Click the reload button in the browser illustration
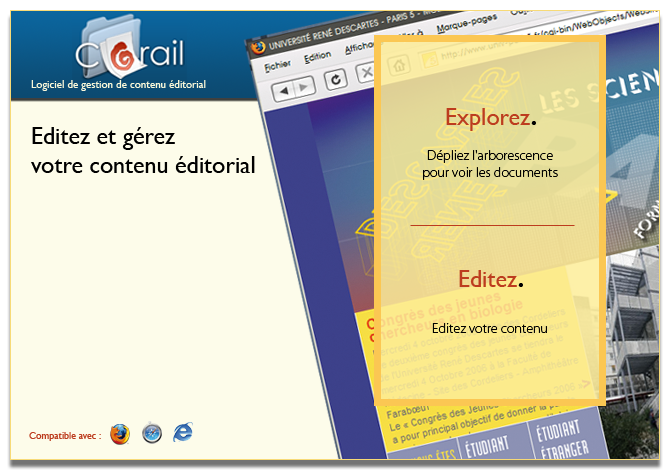 [336, 79]
